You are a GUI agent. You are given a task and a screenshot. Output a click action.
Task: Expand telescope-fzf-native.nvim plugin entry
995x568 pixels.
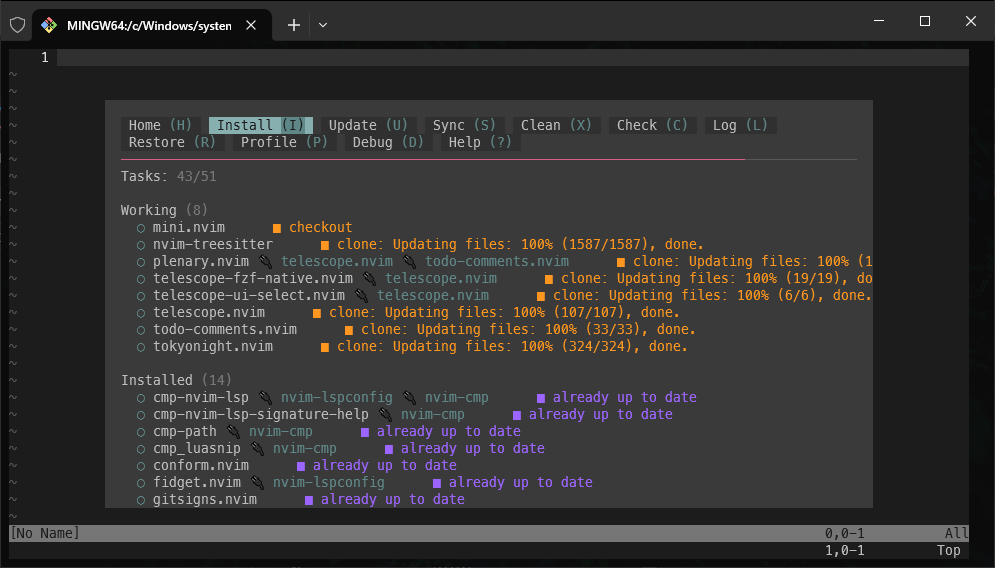pyautogui.click(x=253, y=279)
